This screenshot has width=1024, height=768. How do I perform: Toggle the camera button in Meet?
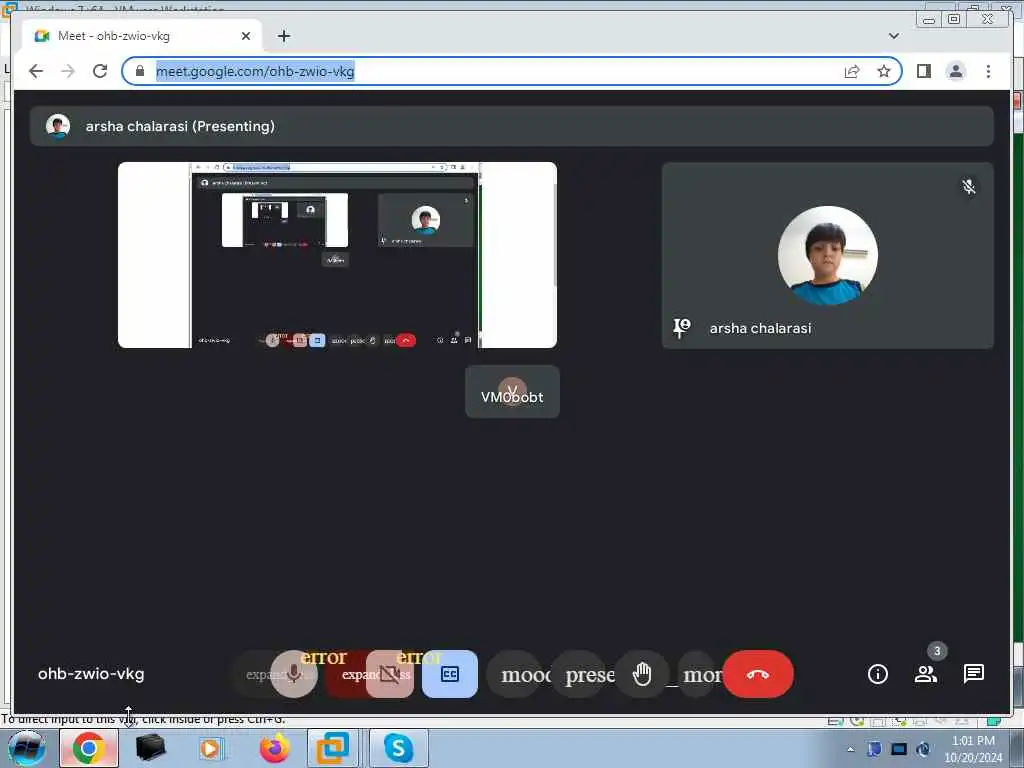pos(390,674)
